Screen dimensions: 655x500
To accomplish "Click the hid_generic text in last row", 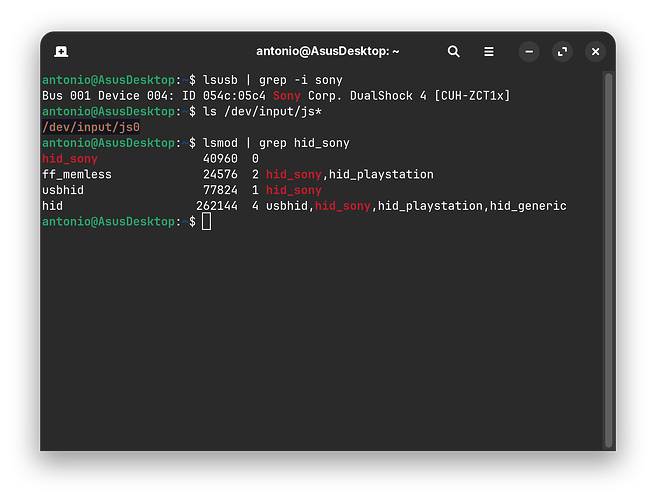I will point(528,206).
